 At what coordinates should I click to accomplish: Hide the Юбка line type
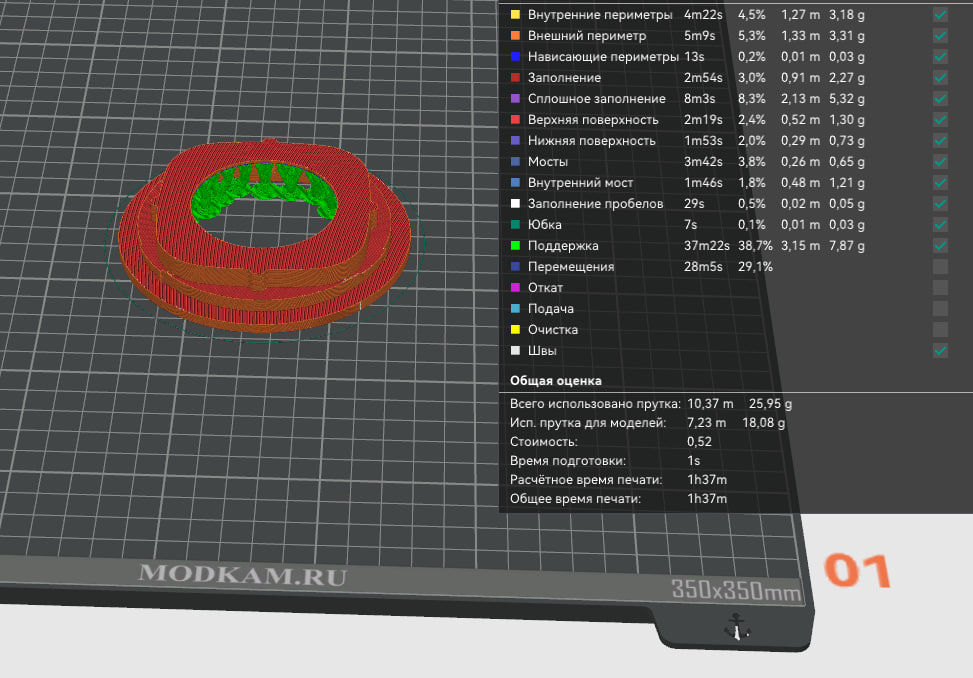940,225
